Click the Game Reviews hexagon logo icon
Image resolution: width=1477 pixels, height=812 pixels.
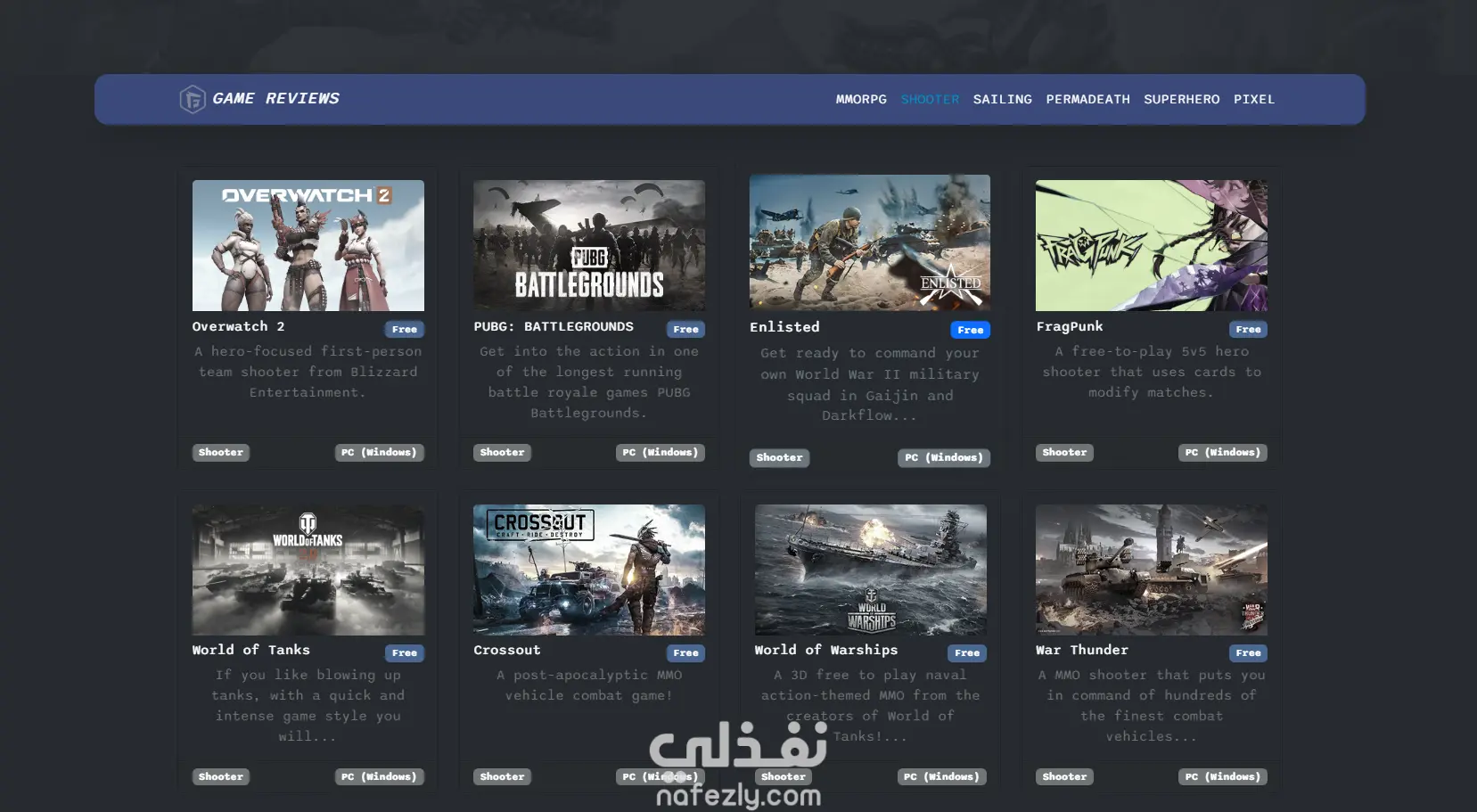pos(193,99)
